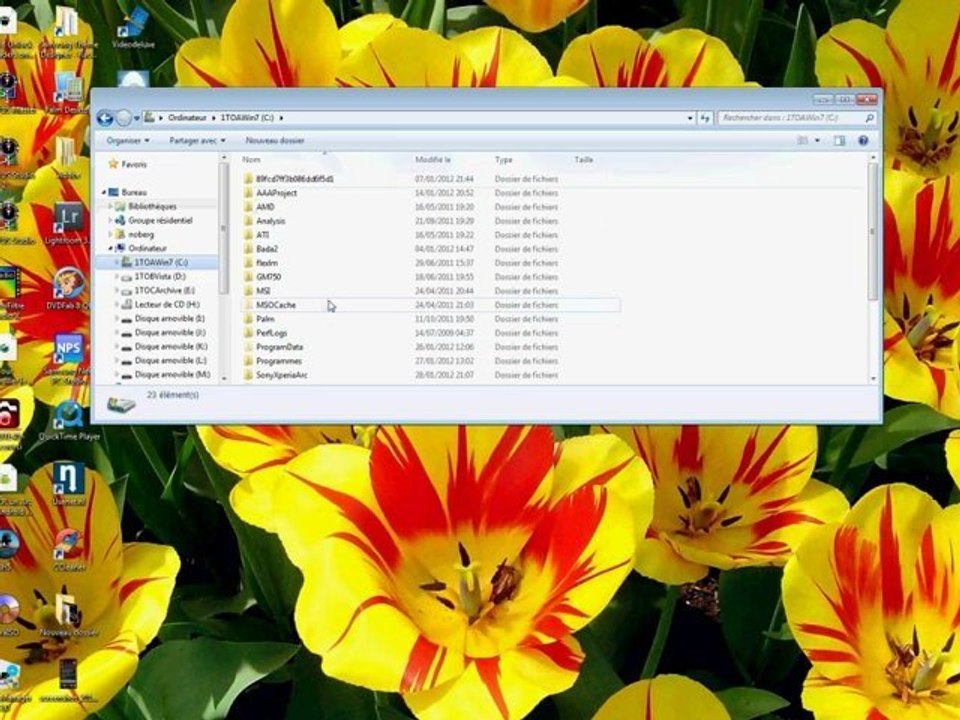Image resolution: width=960 pixels, height=720 pixels.
Task: Select the CCleaner desktop icon
Action: [67, 549]
